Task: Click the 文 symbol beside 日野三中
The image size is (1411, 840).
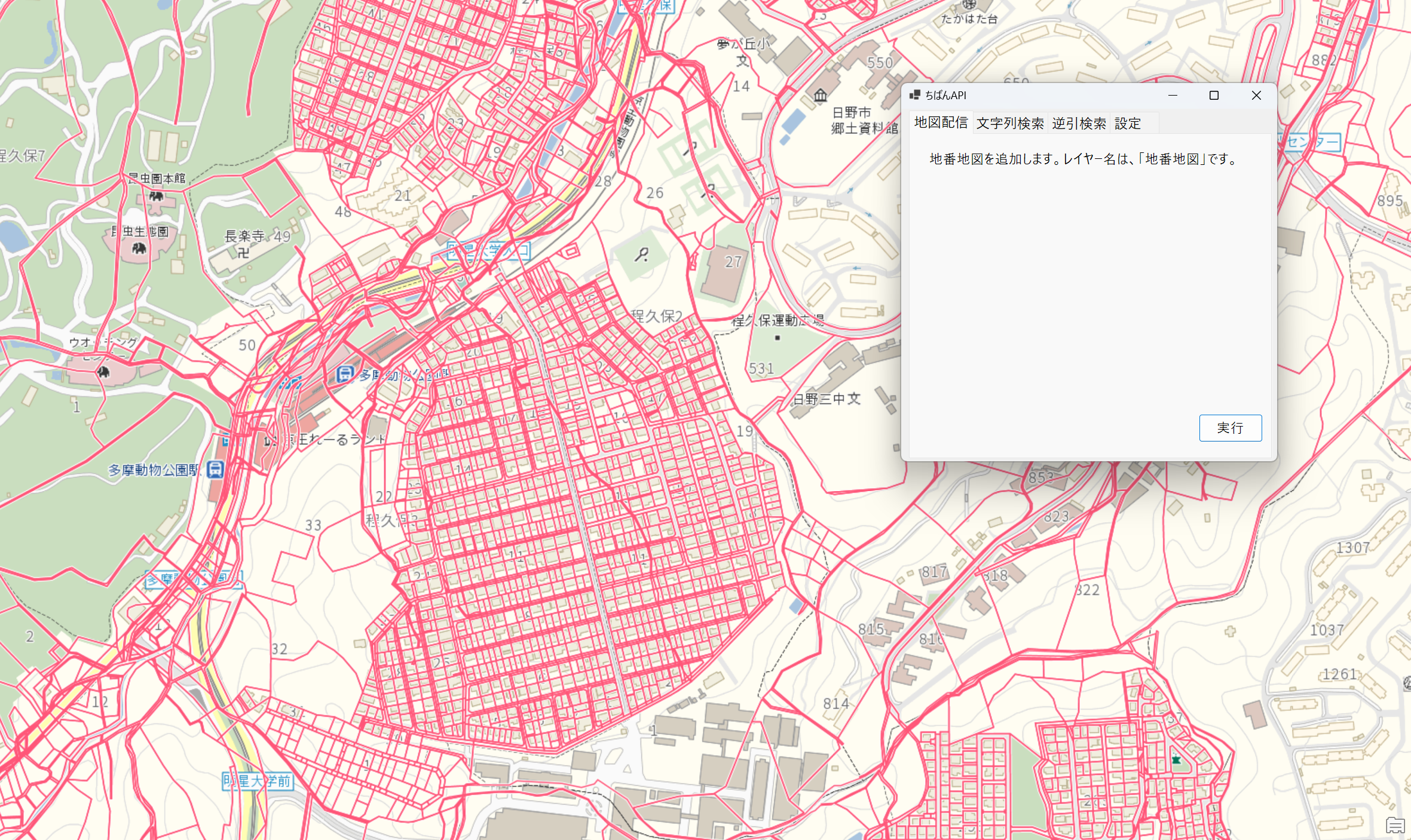Action: [x=854, y=398]
